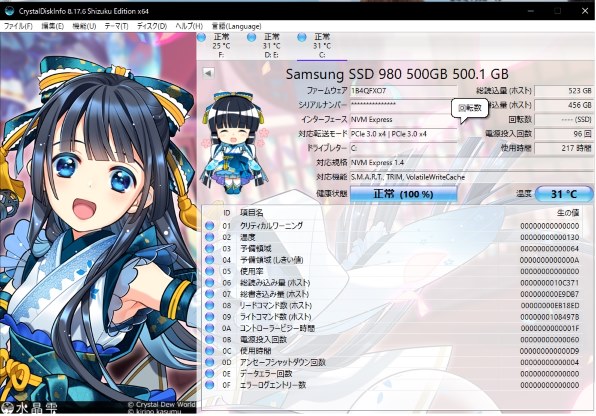Click status icon for 0B 電源投入回数
The image size is (596, 416).
(209, 339)
